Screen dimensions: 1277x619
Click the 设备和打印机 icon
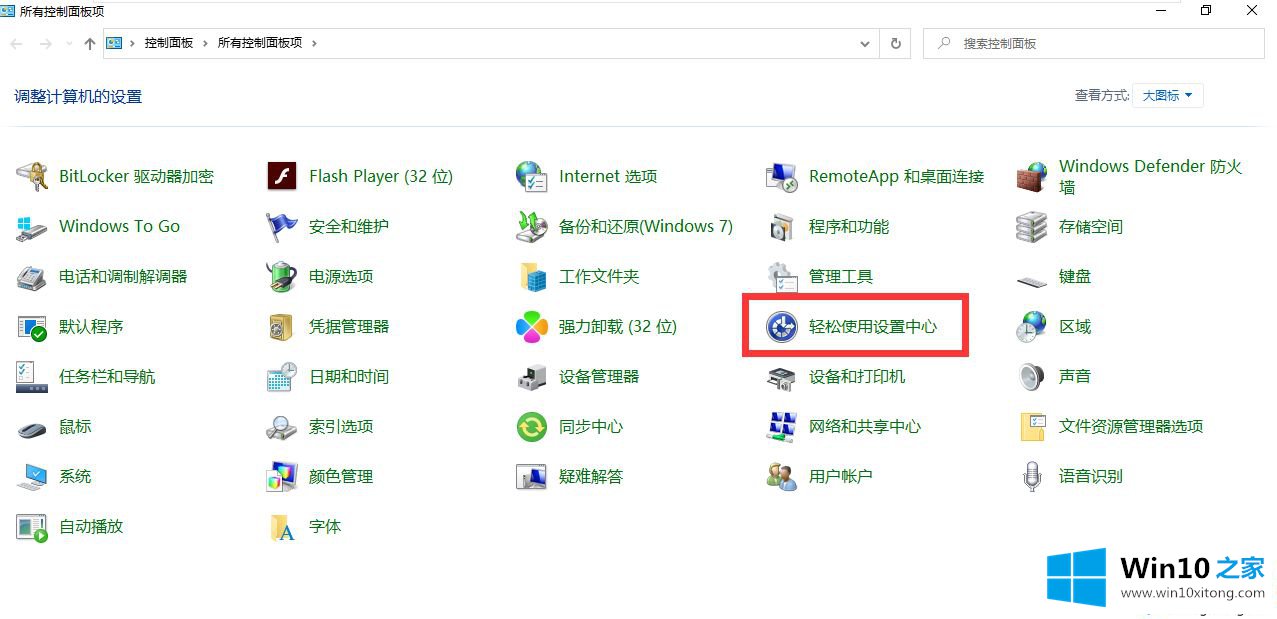[x=782, y=377]
